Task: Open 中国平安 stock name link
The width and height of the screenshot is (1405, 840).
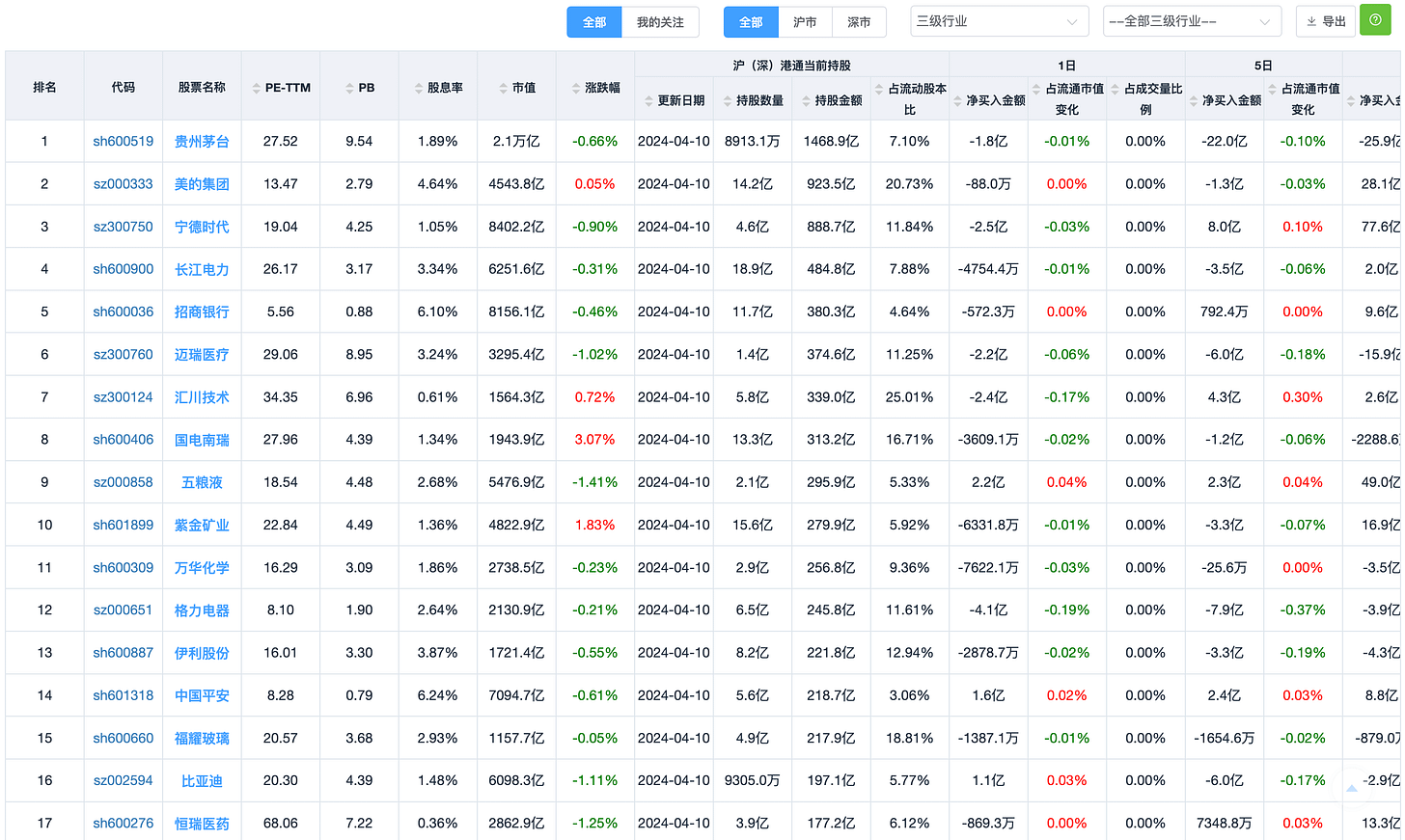Action: pyautogui.click(x=202, y=695)
